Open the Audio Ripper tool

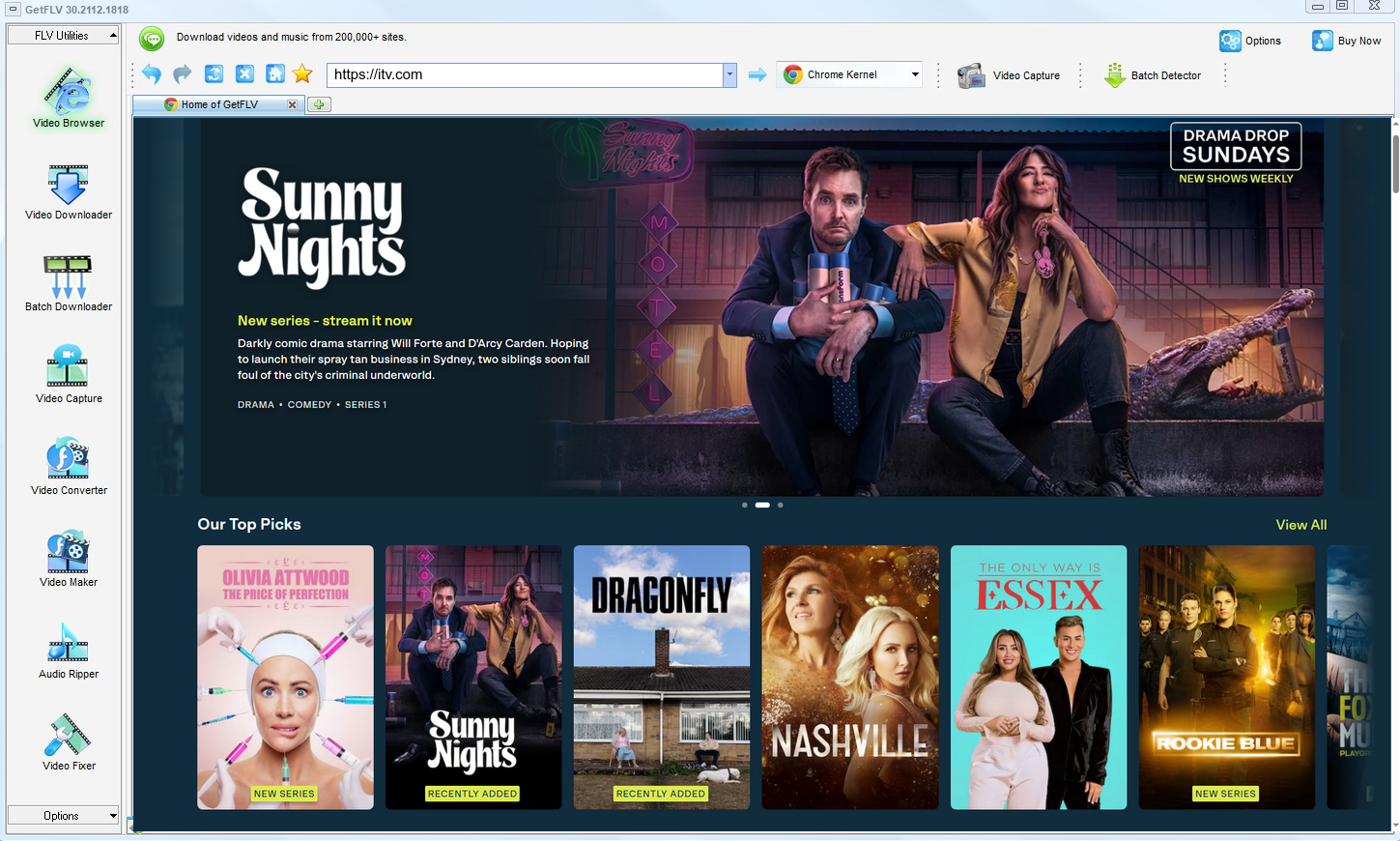[x=68, y=650]
